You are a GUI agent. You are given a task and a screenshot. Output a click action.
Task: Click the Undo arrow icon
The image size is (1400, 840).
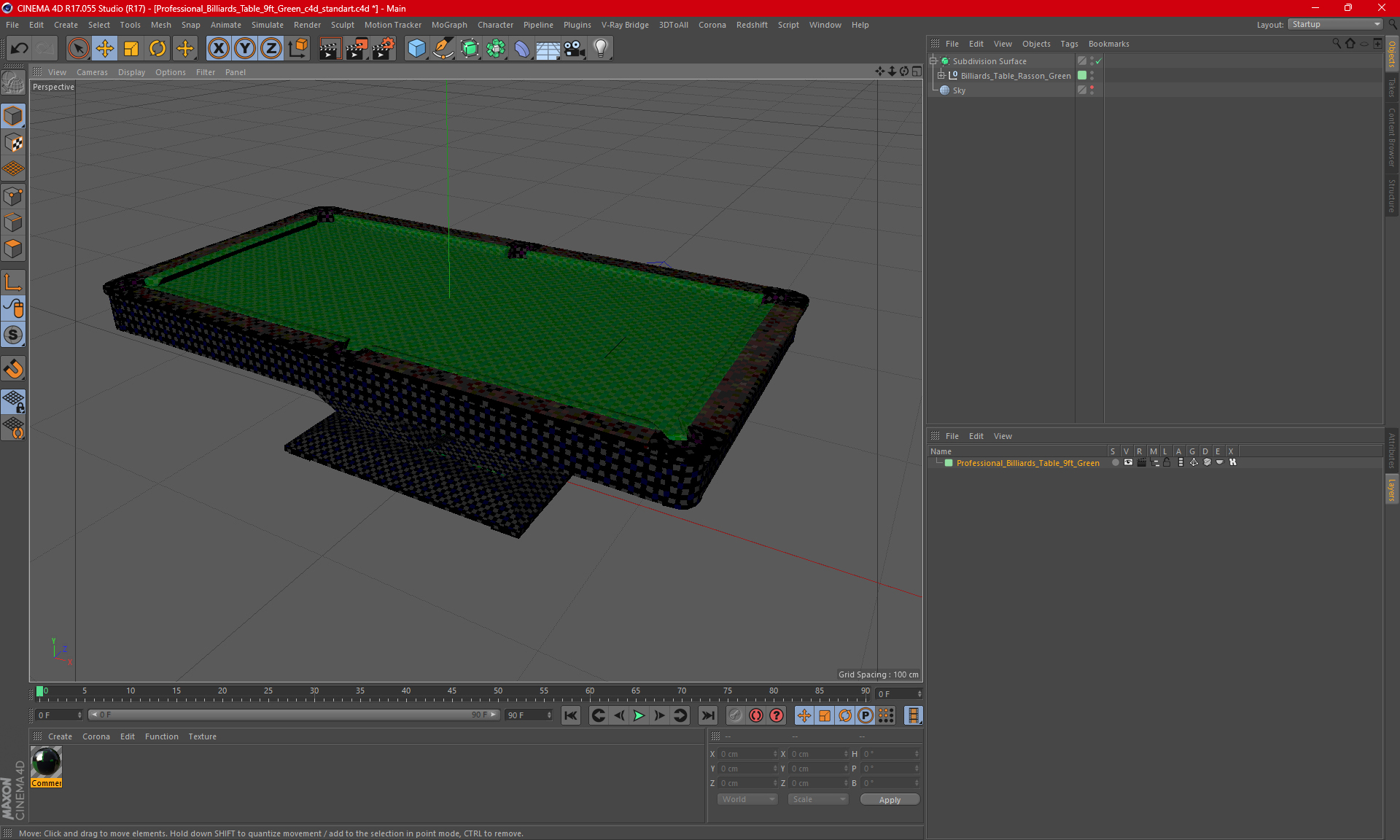click(20, 49)
